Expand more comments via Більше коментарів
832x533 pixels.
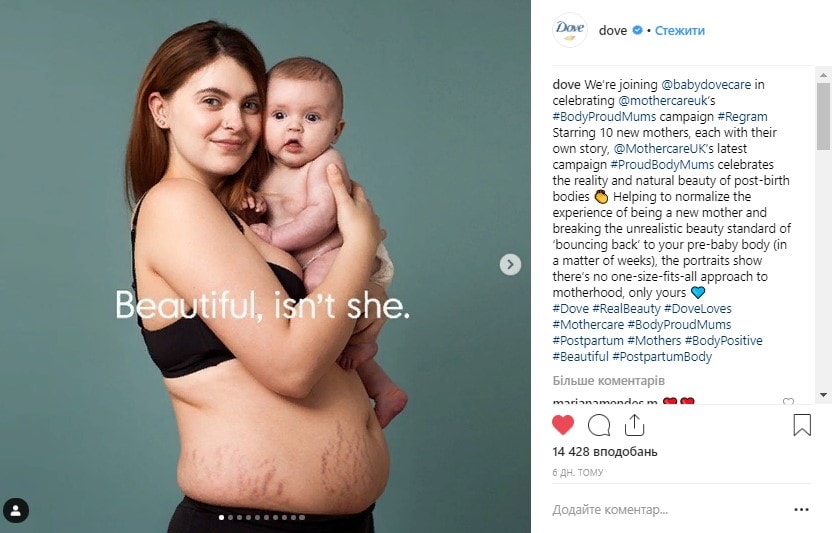click(609, 381)
